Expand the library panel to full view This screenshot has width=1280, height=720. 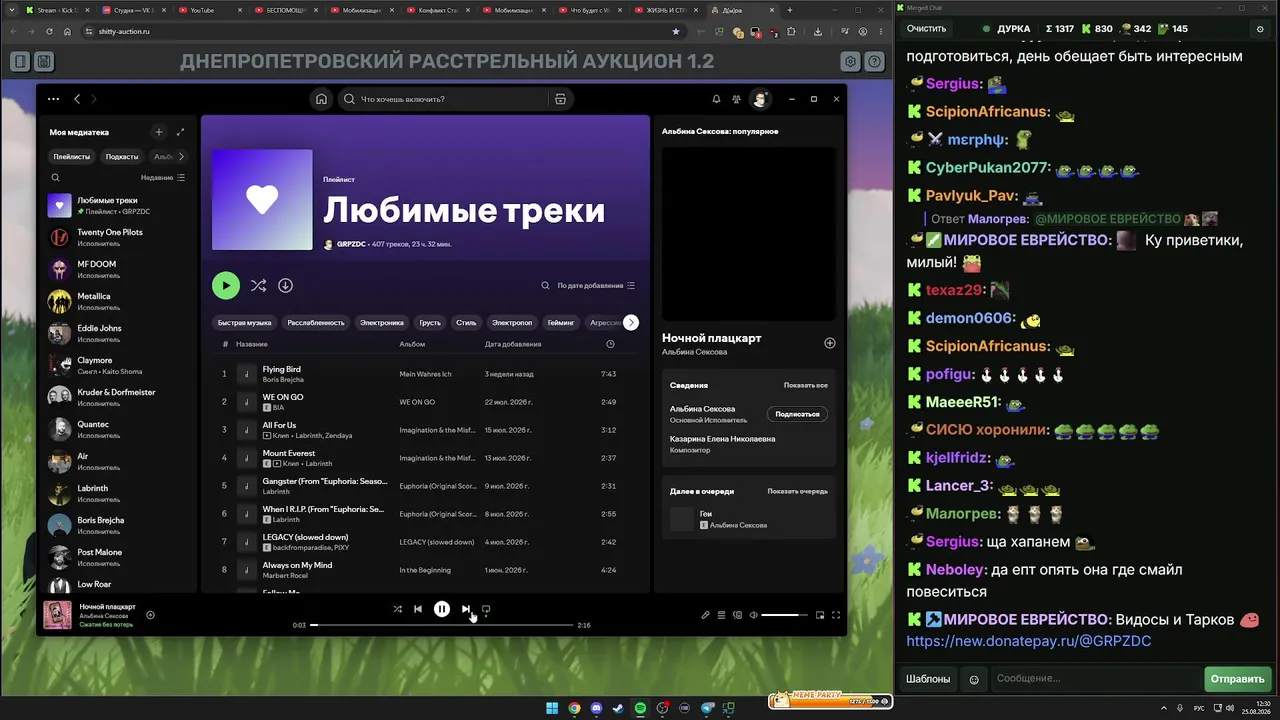click(x=180, y=132)
